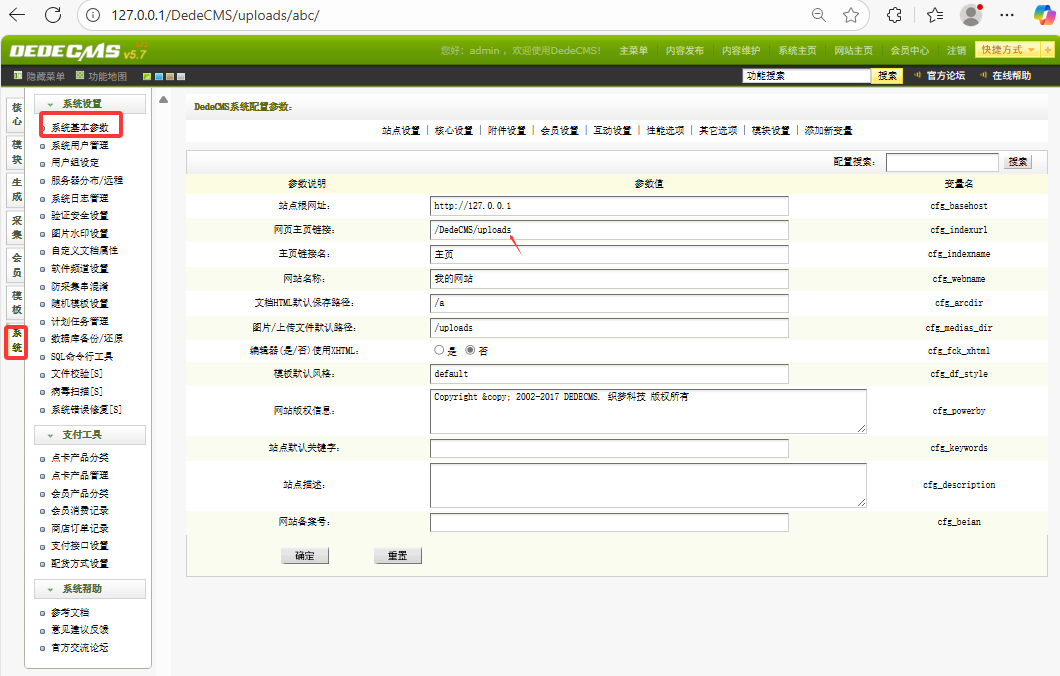Open 内容维护 in the top navigation
This screenshot has width=1060, height=676.
[x=741, y=51]
